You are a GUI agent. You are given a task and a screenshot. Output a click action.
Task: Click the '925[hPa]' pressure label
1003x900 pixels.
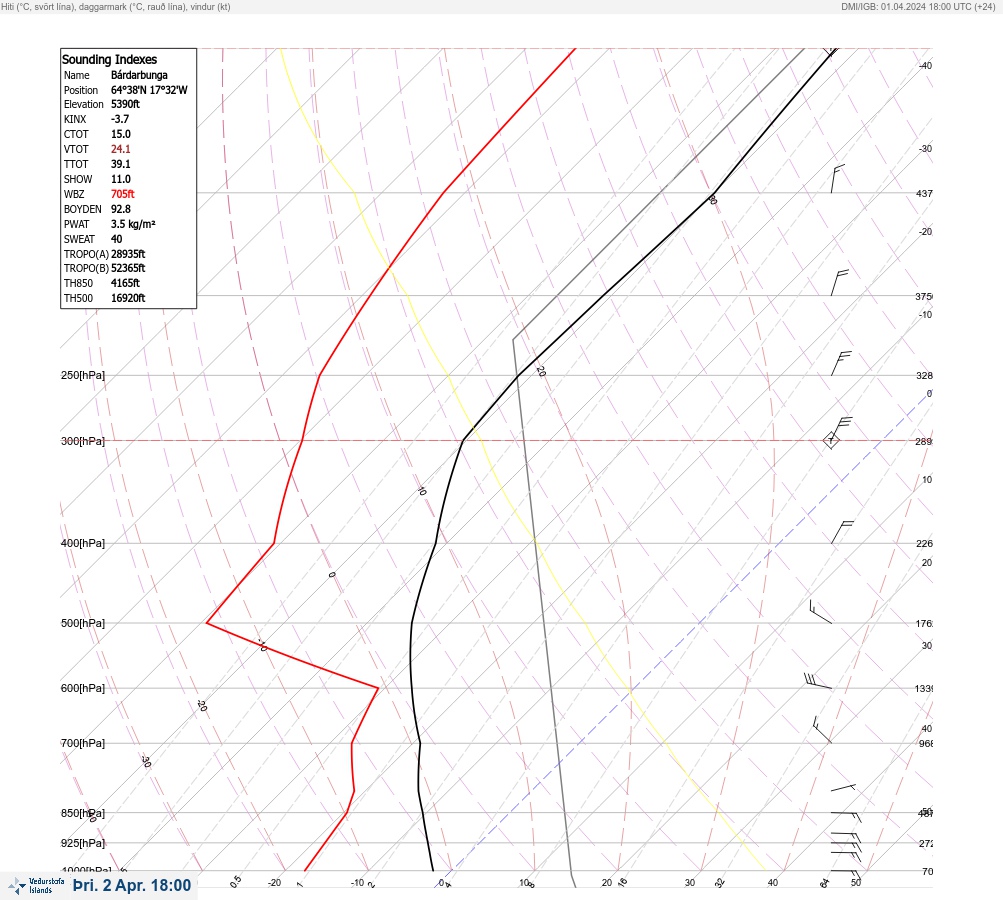click(x=83, y=843)
